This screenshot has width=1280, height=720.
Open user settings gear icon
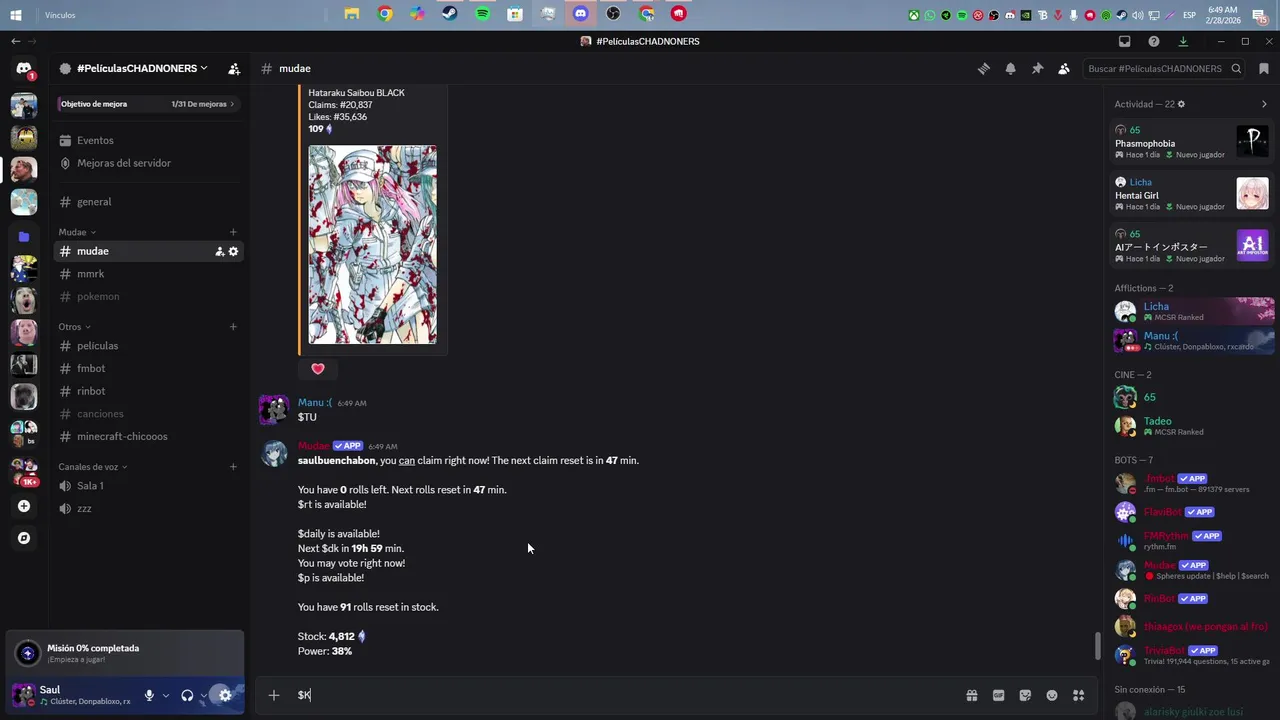click(x=225, y=695)
